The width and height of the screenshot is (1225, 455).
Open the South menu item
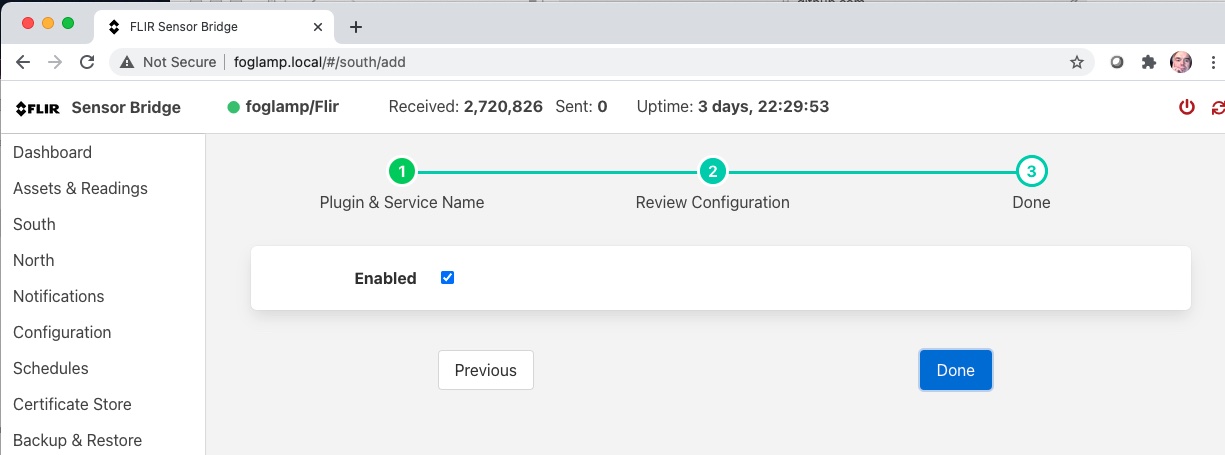(34, 224)
